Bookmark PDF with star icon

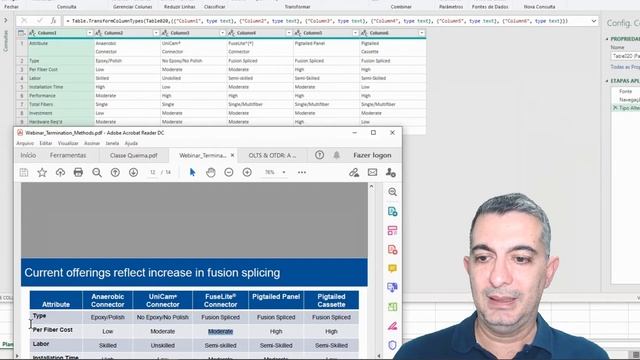42,173
